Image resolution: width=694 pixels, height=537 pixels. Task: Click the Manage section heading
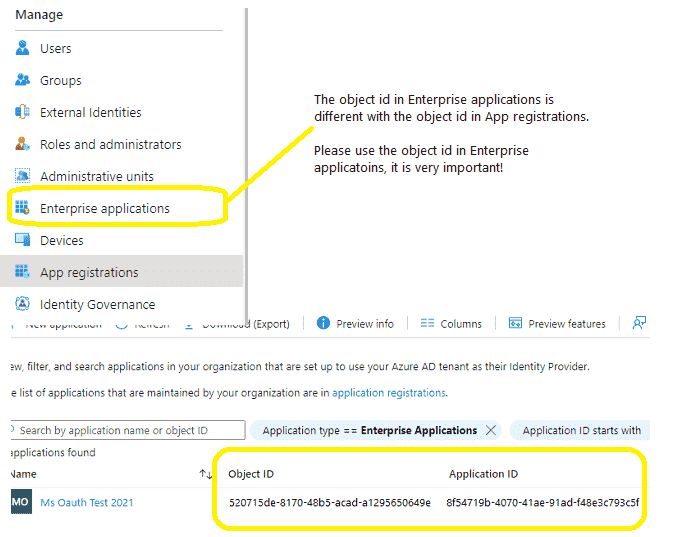coord(39,15)
